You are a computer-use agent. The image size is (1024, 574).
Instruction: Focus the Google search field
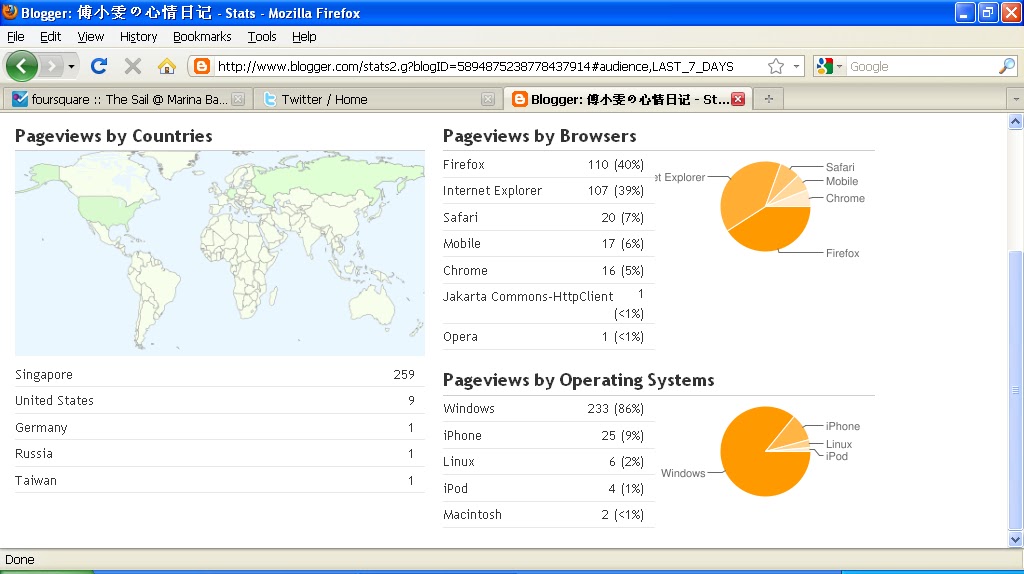pos(922,66)
